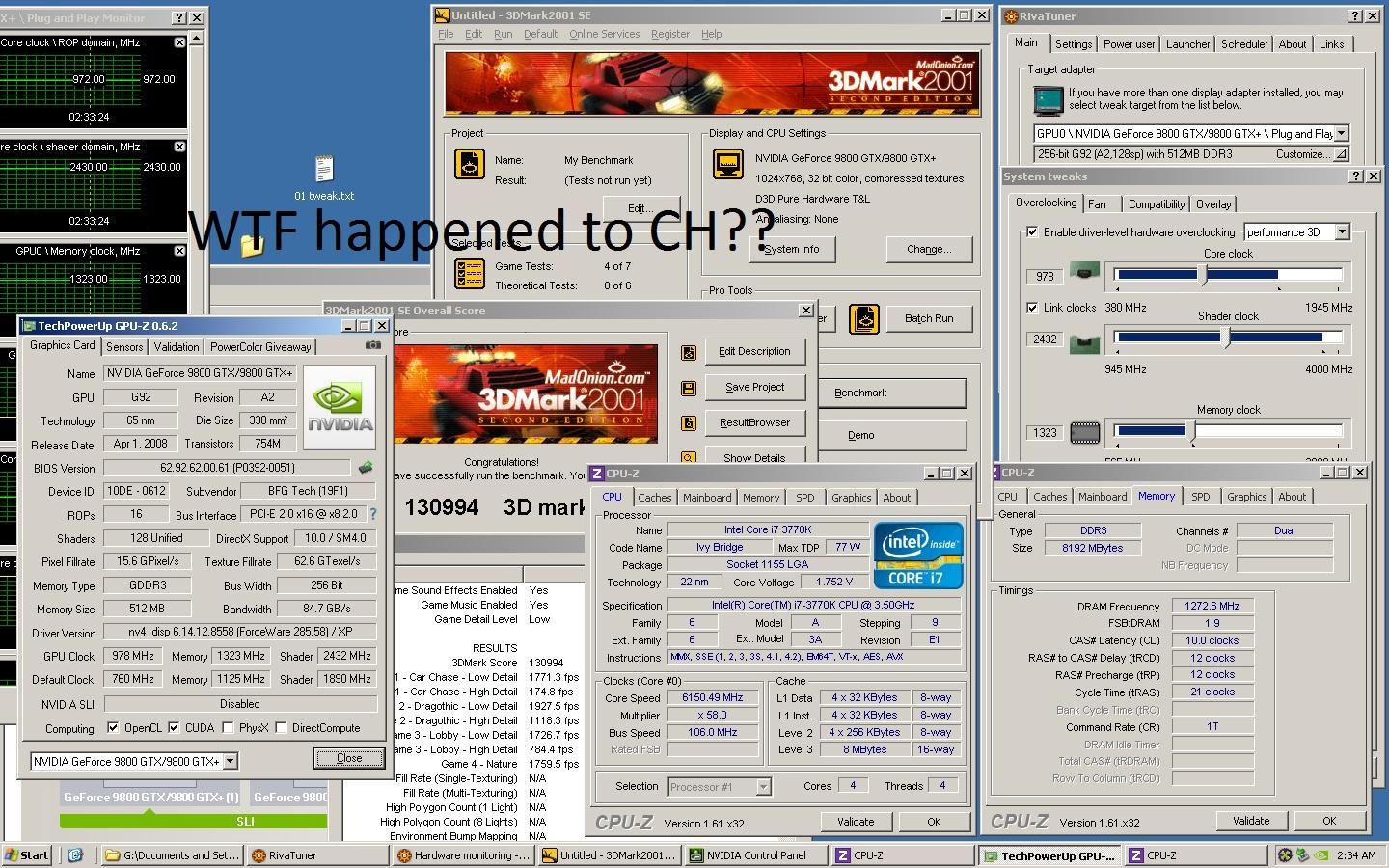Disable driver-level hardware overclocking checkbox
1389x868 pixels.
pyautogui.click(x=1032, y=232)
